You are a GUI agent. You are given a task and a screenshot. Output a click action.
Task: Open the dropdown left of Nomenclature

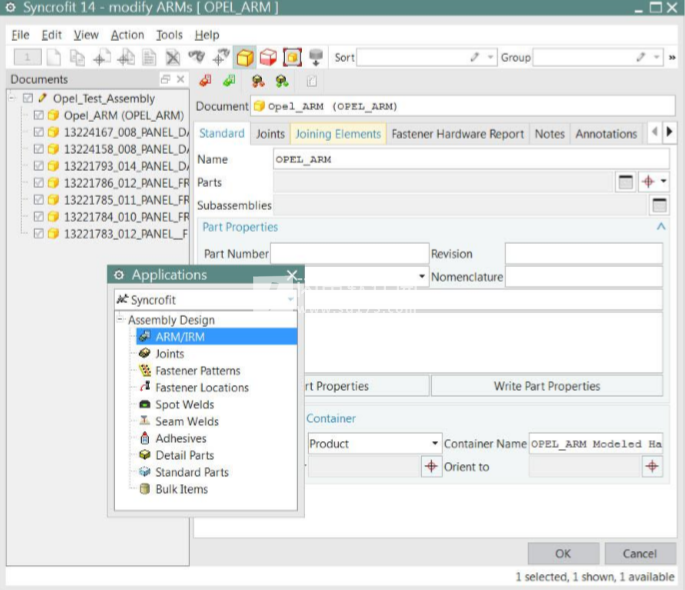click(422, 276)
